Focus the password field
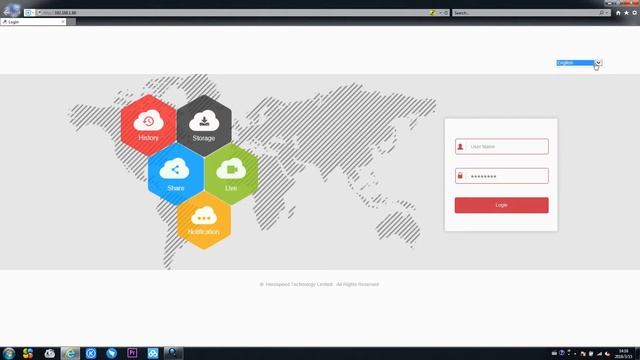Screen dimensions: 640x360 pyautogui.click(x=502, y=176)
